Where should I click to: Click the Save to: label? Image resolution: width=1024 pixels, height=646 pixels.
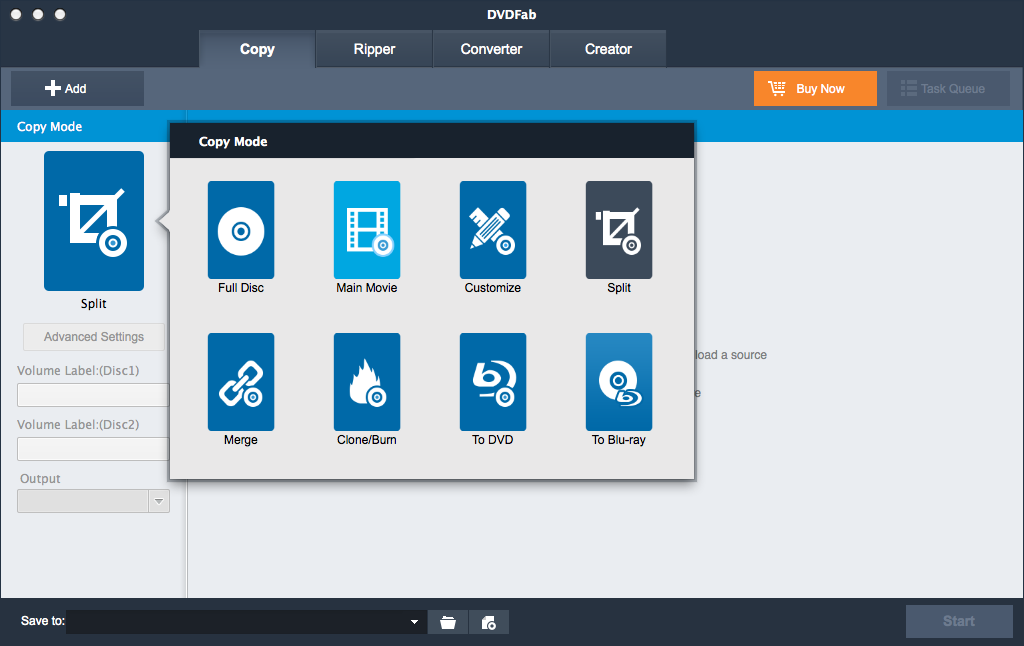pyautogui.click(x=42, y=621)
